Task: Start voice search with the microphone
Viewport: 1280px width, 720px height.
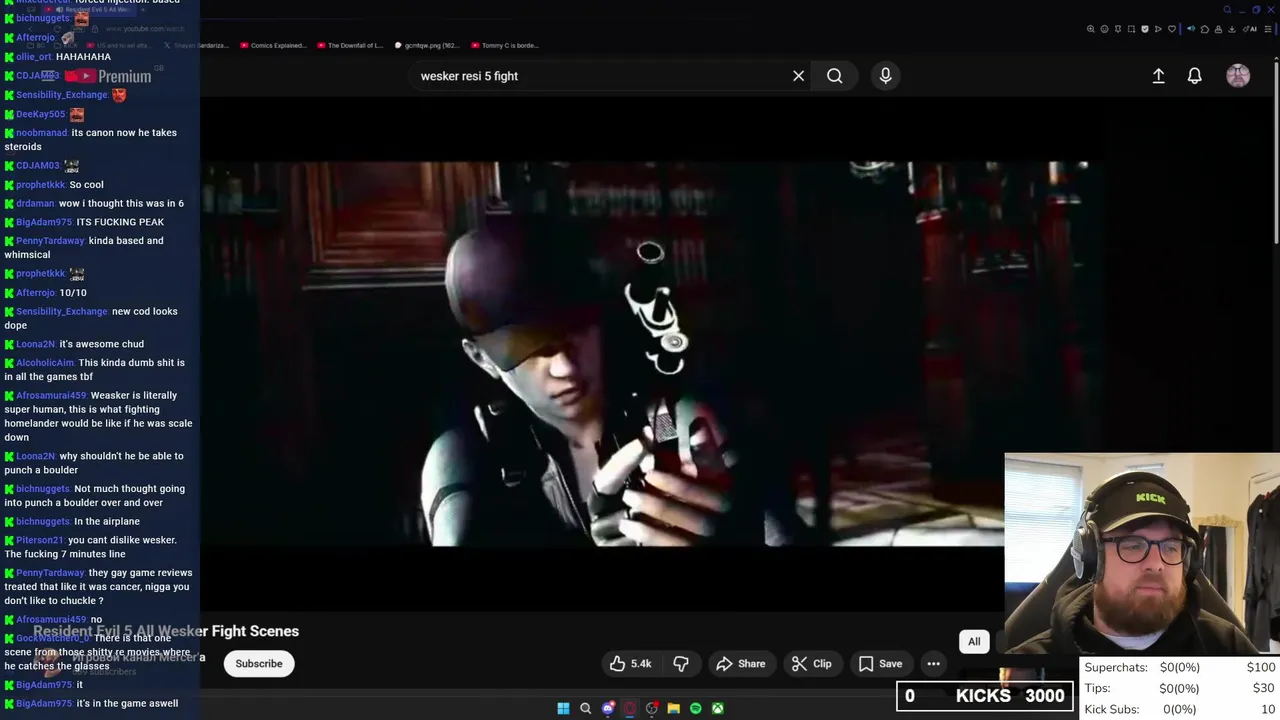Action: pyautogui.click(x=885, y=76)
